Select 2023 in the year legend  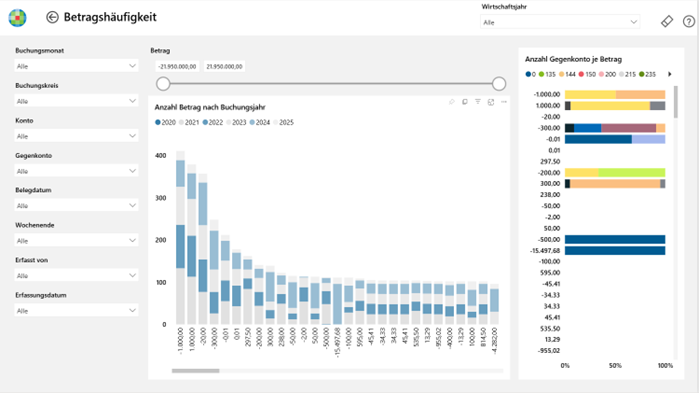236,123
